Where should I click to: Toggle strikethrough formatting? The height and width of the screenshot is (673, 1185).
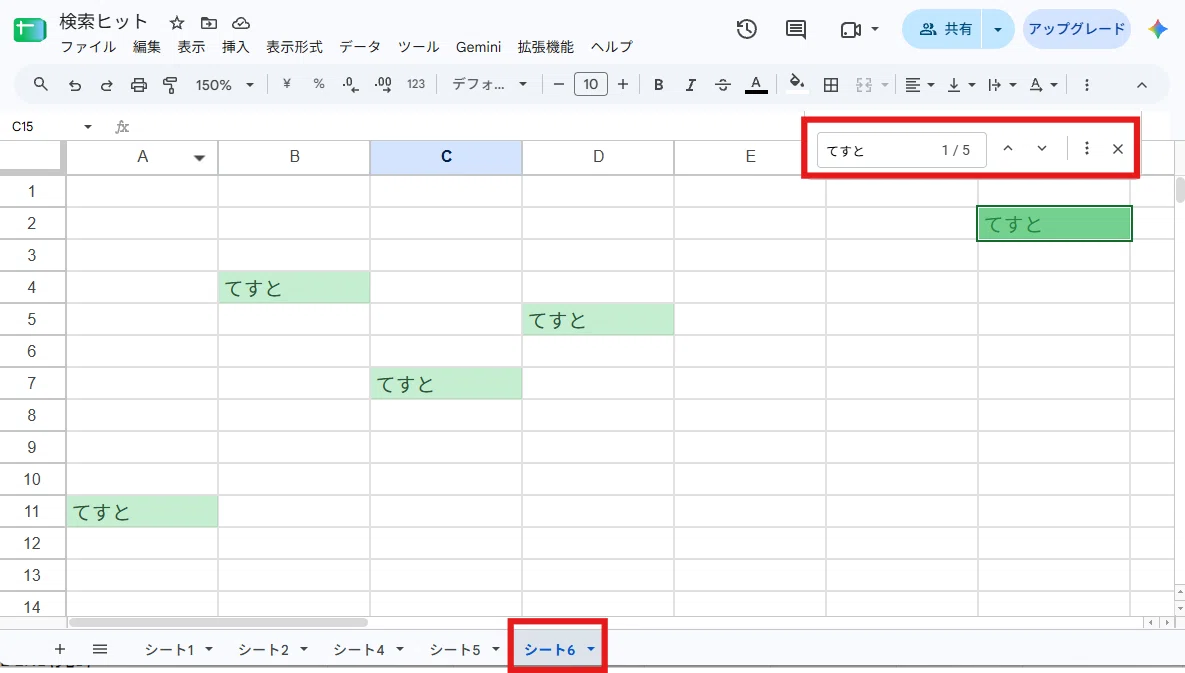tap(722, 85)
